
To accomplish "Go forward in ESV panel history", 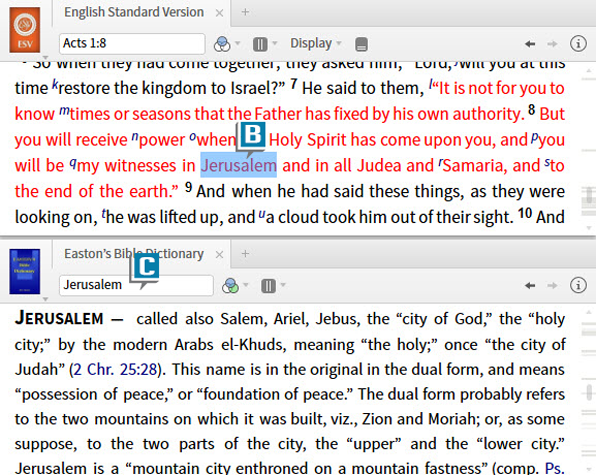I will [552, 44].
